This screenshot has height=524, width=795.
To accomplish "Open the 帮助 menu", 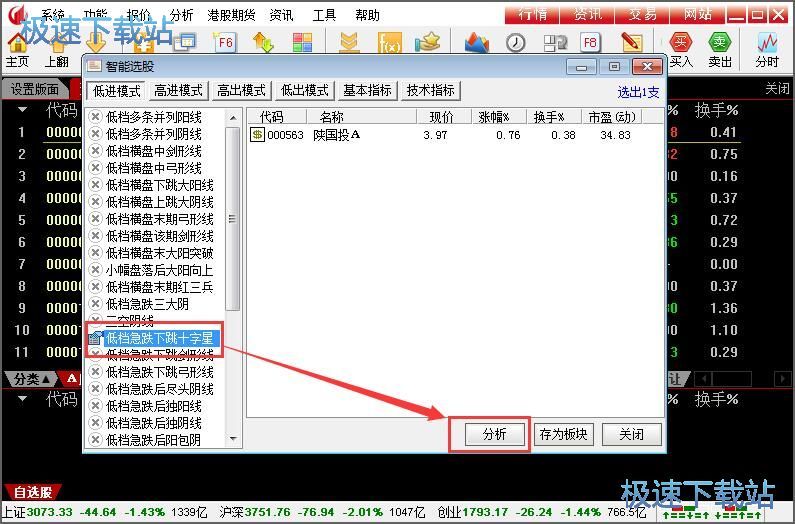I will click(367, 15).
